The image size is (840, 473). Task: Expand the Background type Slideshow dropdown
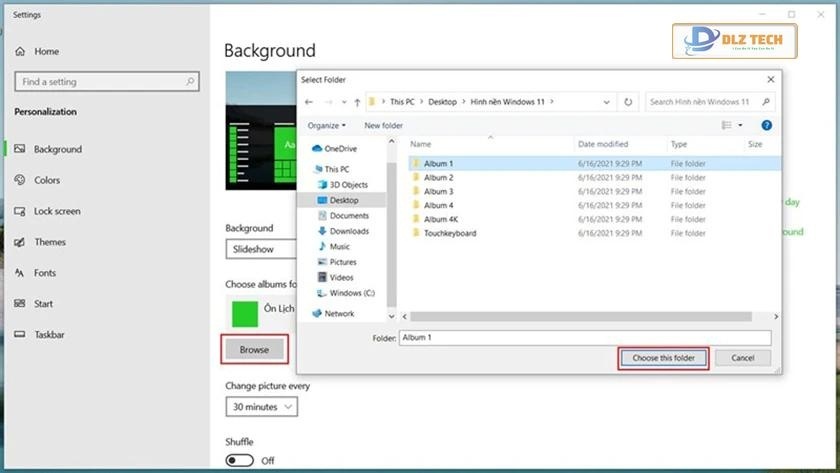(x=261, y=249)
